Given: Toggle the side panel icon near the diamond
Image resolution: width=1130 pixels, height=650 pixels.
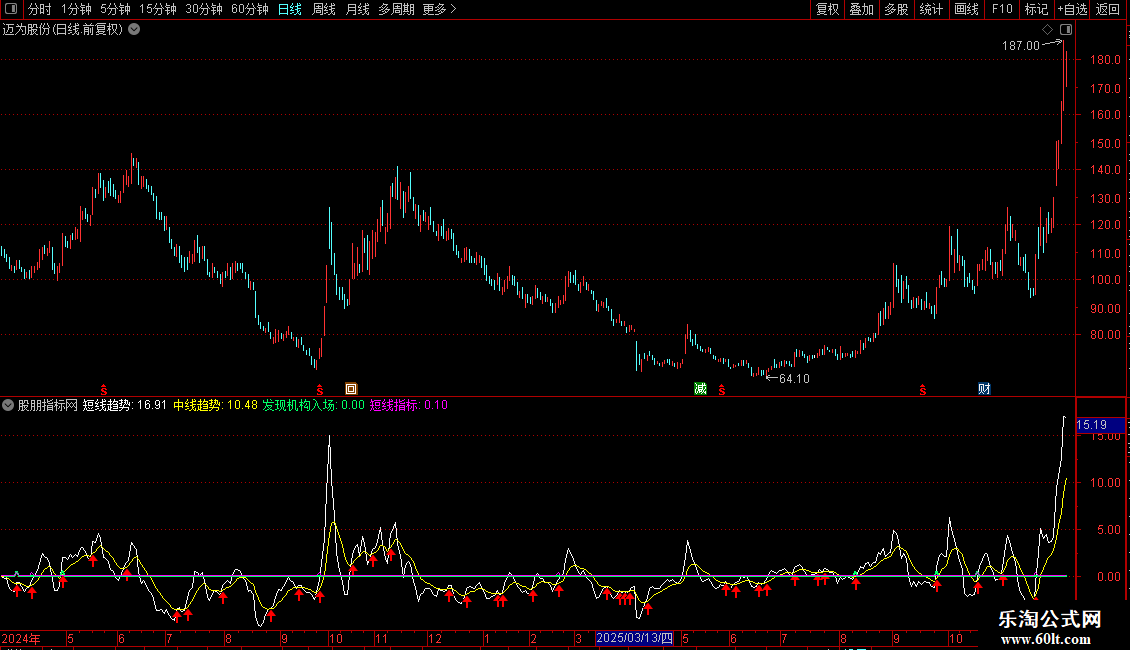Looking at the screenshot, I should [x=1066, y=30].
